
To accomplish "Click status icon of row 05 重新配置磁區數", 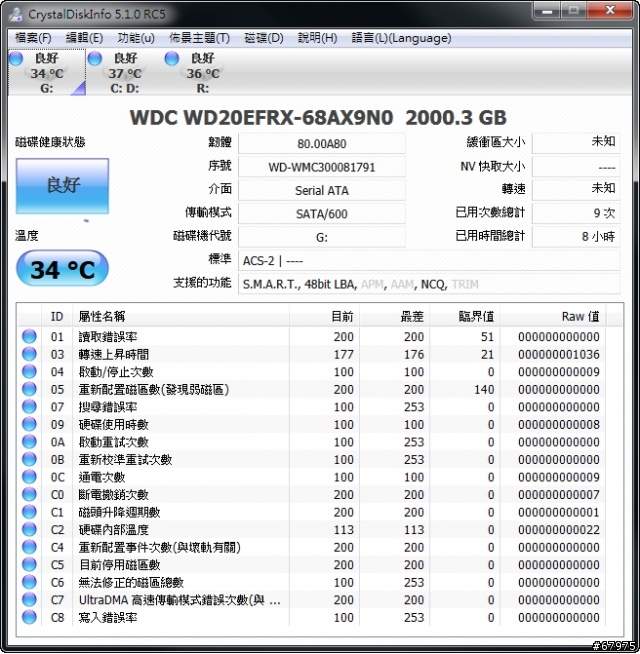I will tap(29, 389).
